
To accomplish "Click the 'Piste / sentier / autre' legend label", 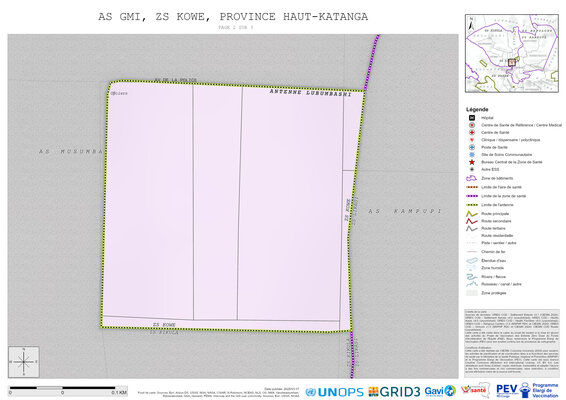I will click(x=498, y=243).
